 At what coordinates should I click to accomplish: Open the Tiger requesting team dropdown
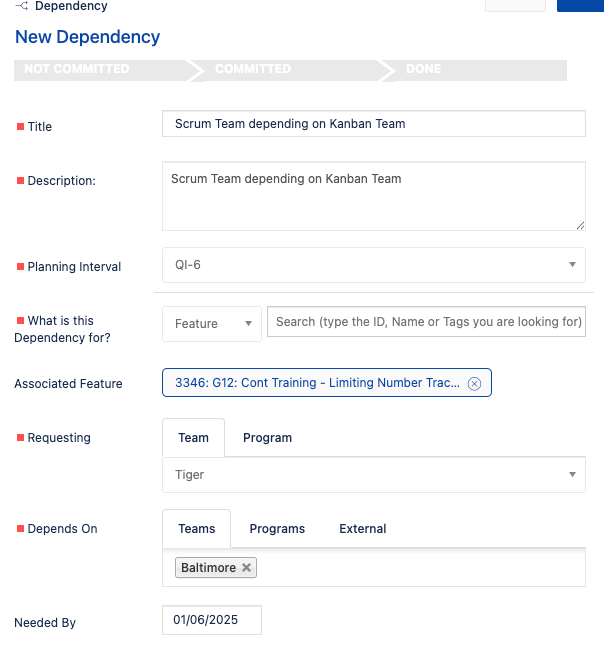(374, 475)
